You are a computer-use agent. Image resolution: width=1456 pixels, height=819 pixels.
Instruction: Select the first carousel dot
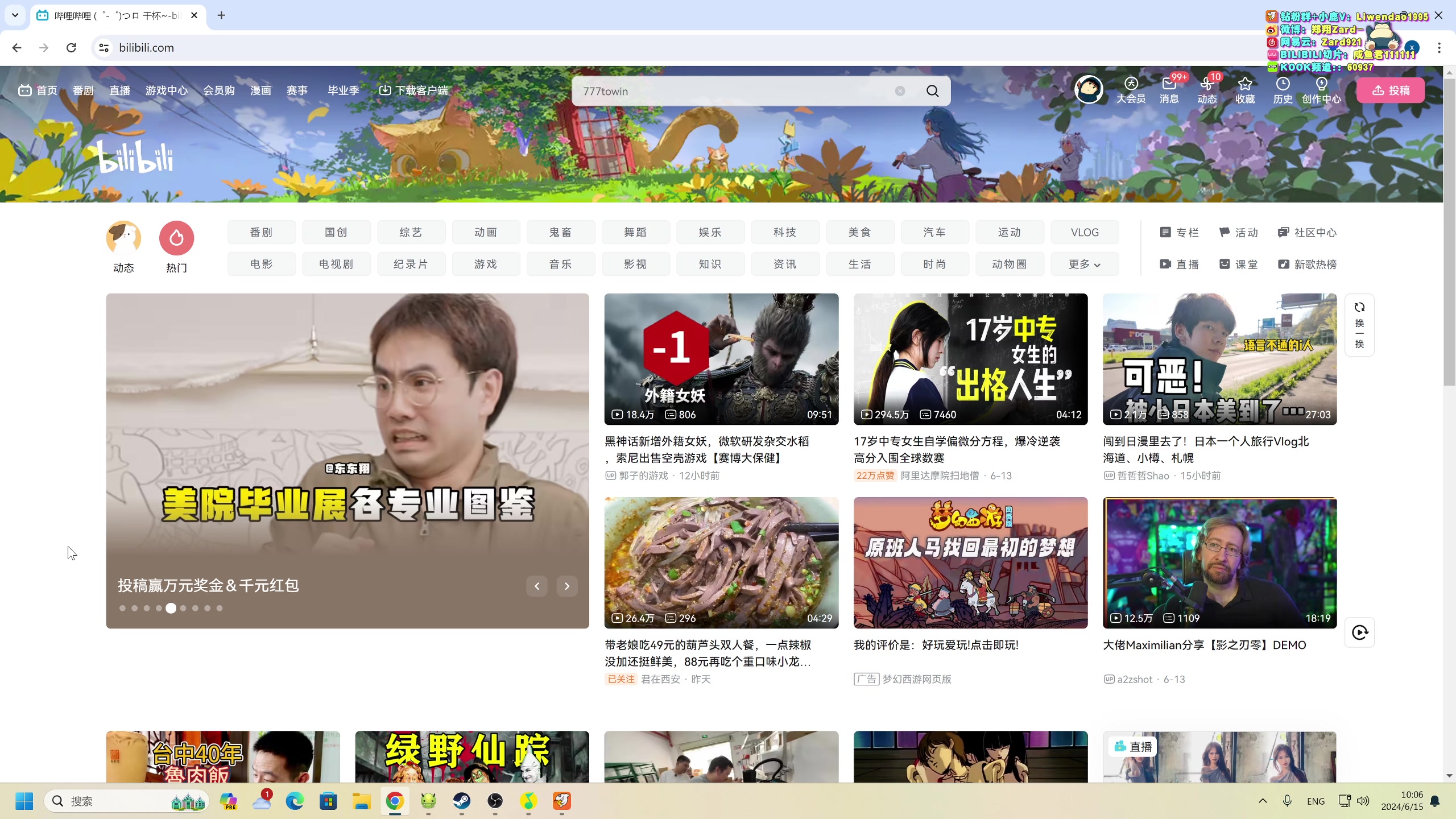tap(122, 608)
